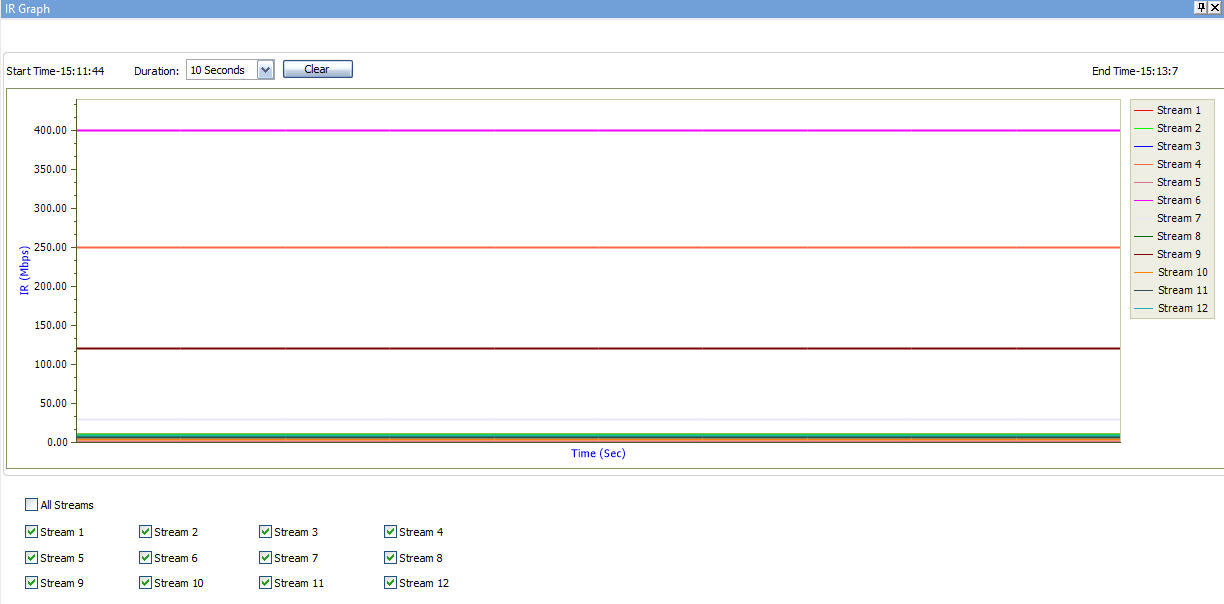1224x604 pixels.
Task: Click the 250.00 axis value
Action: tap(50, 247)
